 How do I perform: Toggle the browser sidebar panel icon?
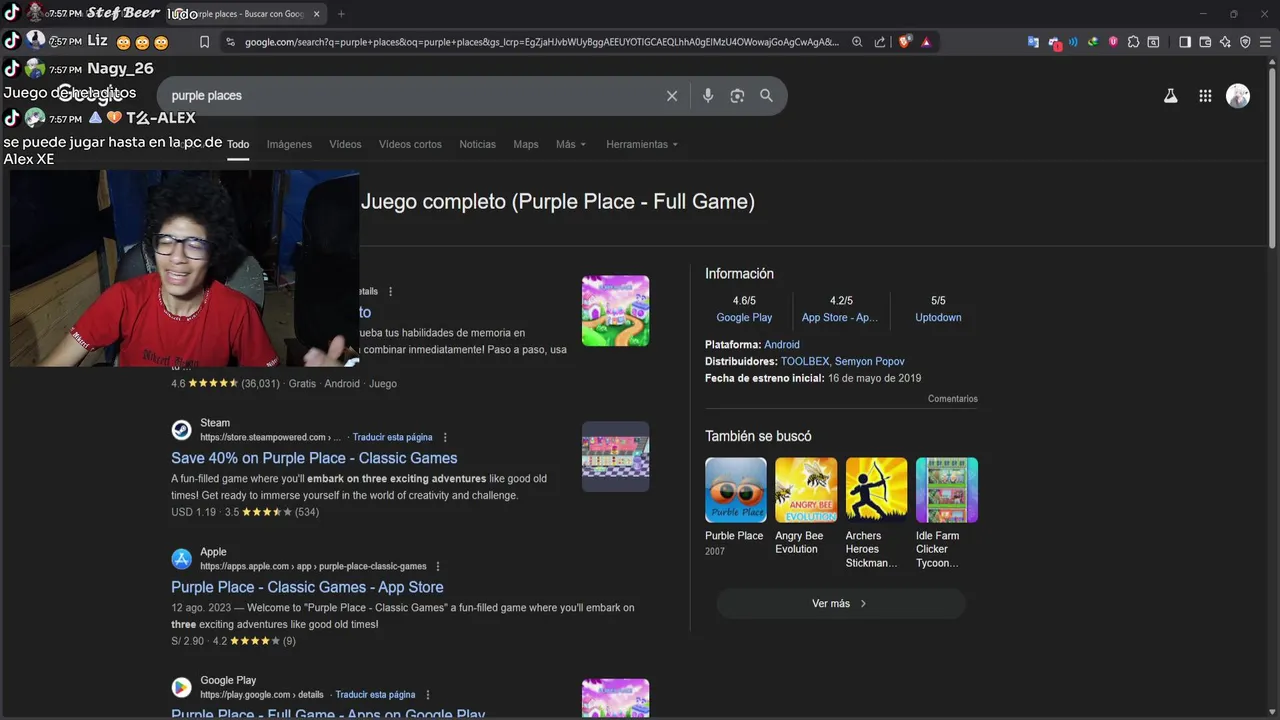point(1185,42)
